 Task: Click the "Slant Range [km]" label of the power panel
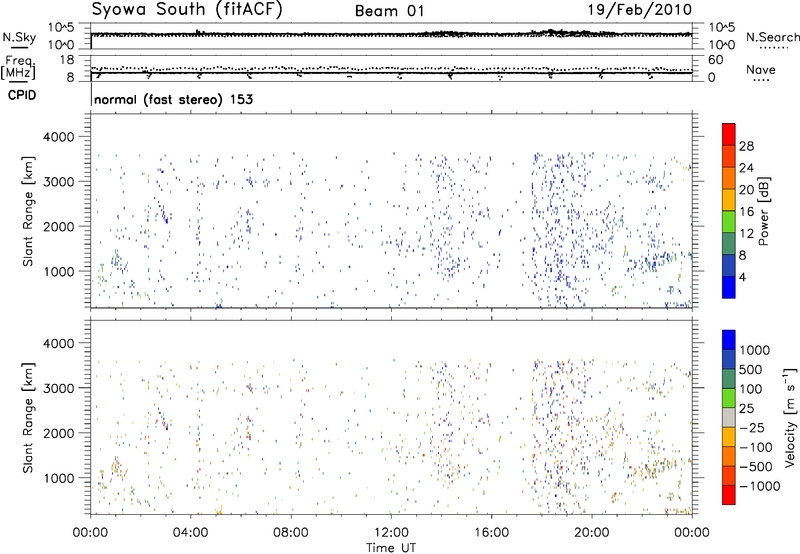pos(28,211)
